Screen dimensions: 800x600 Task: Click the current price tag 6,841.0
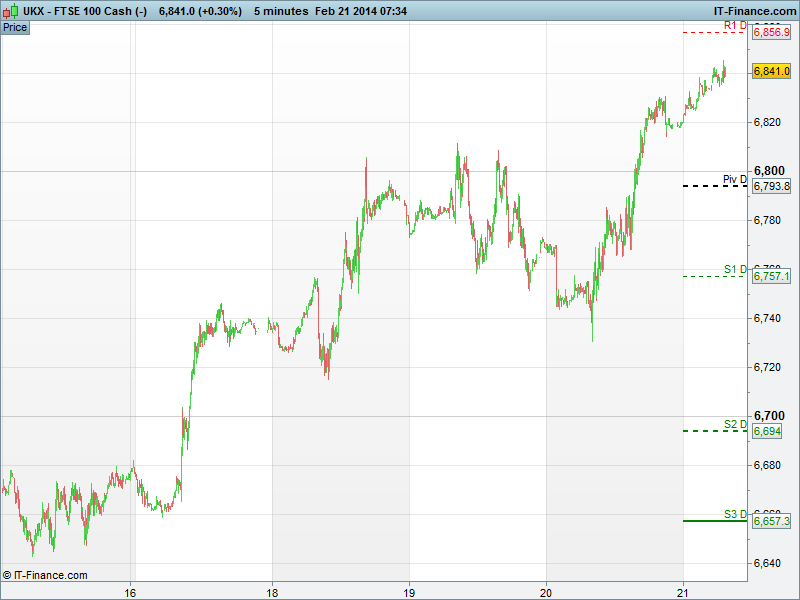point(771,71)
